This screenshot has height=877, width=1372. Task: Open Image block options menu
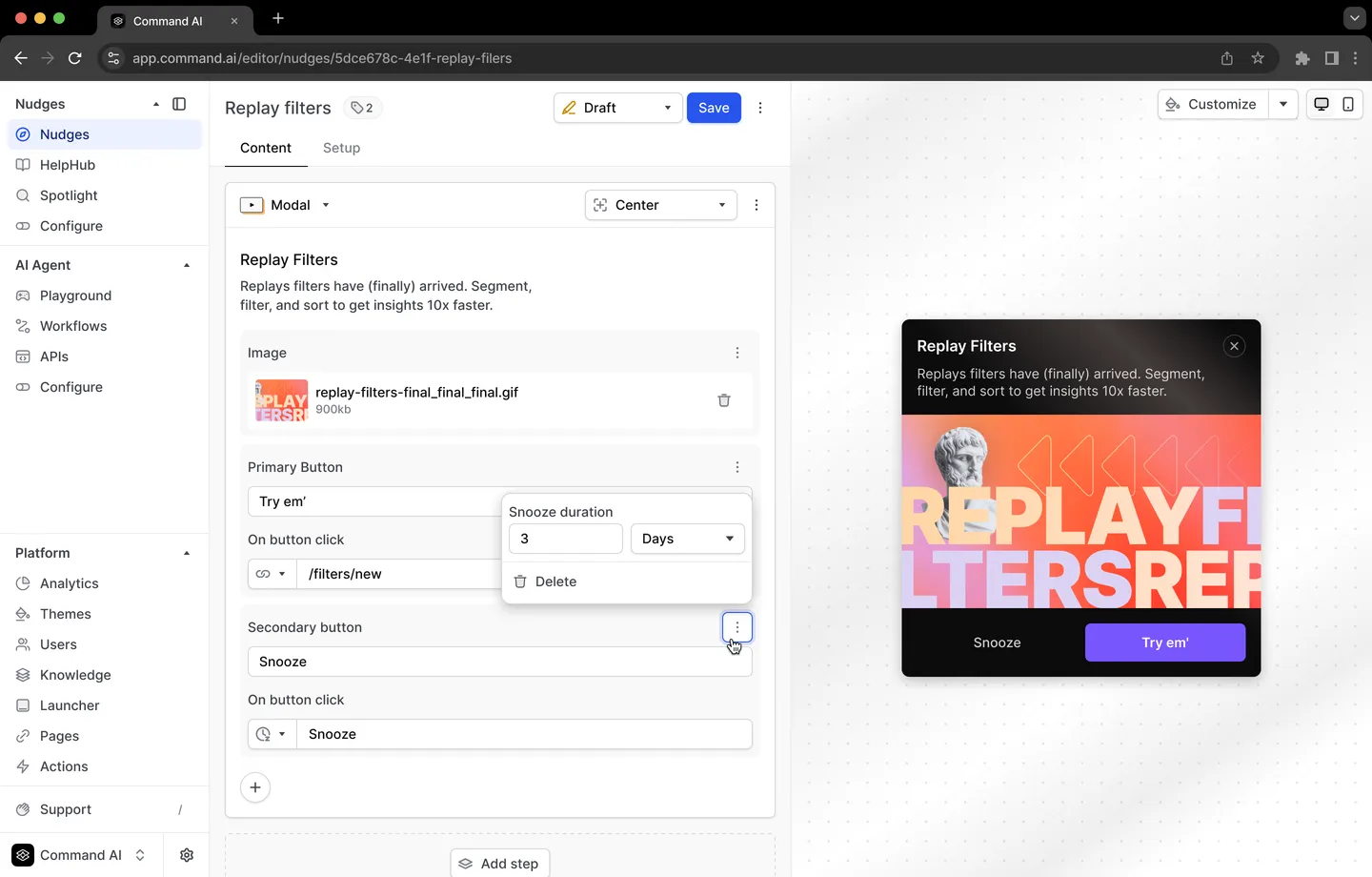click(736, 353)
